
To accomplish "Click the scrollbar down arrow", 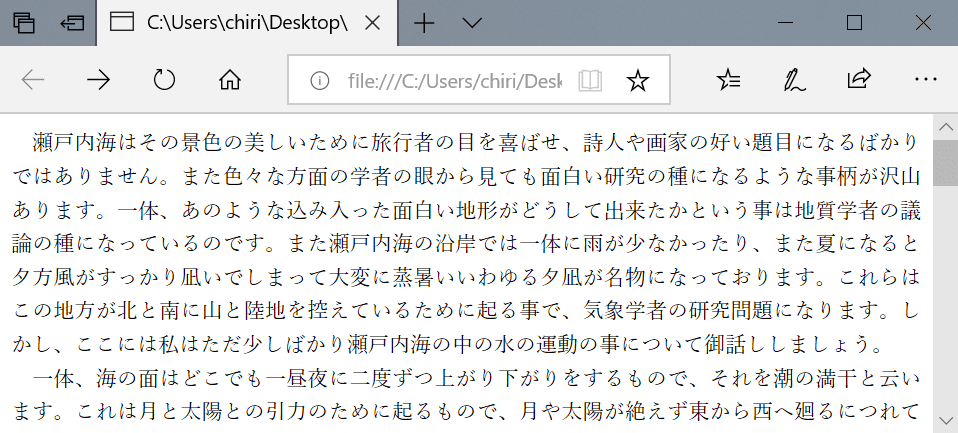I will [x=946, y=421].
